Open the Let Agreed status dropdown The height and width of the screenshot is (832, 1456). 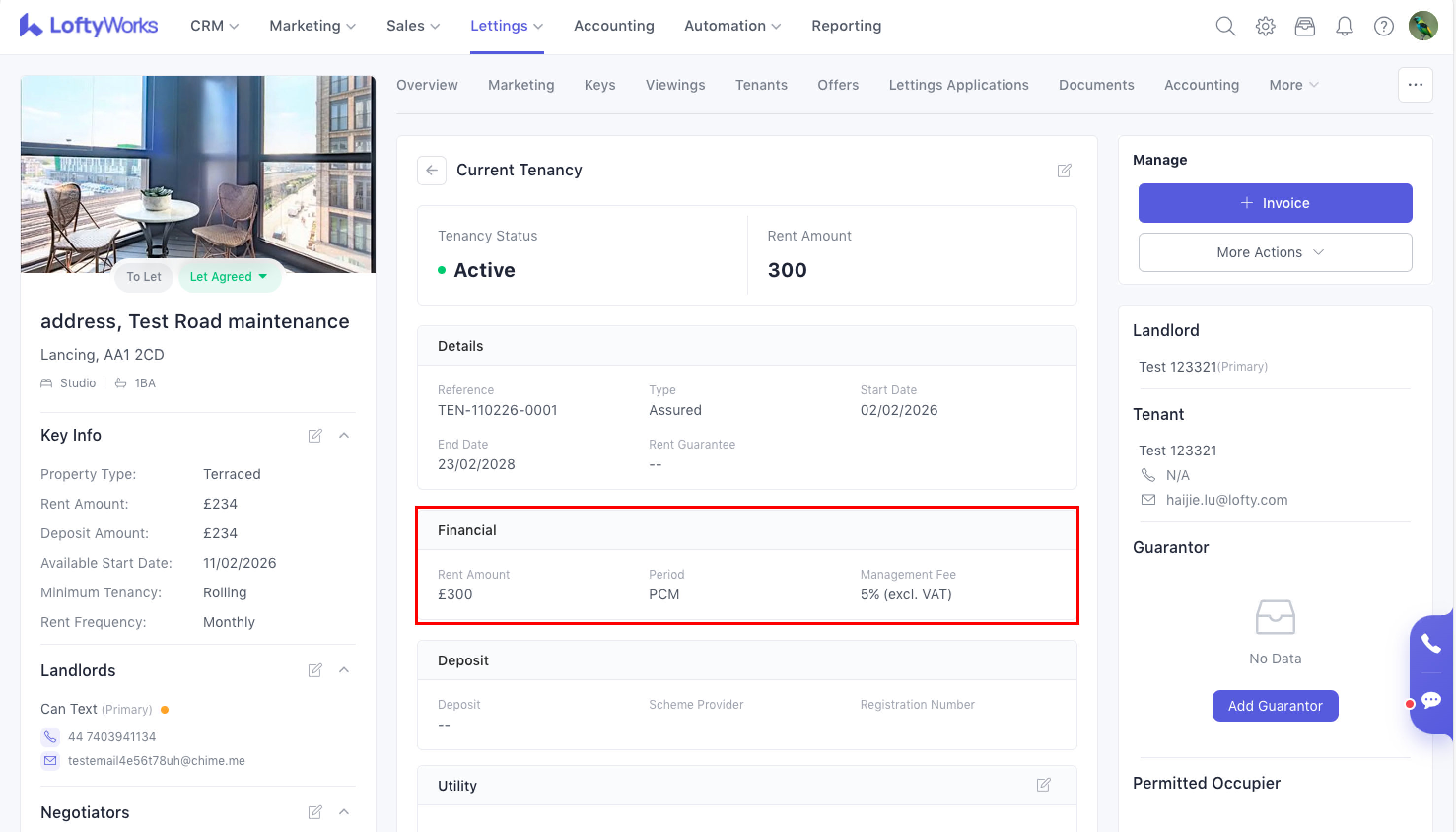click(229, 277)
